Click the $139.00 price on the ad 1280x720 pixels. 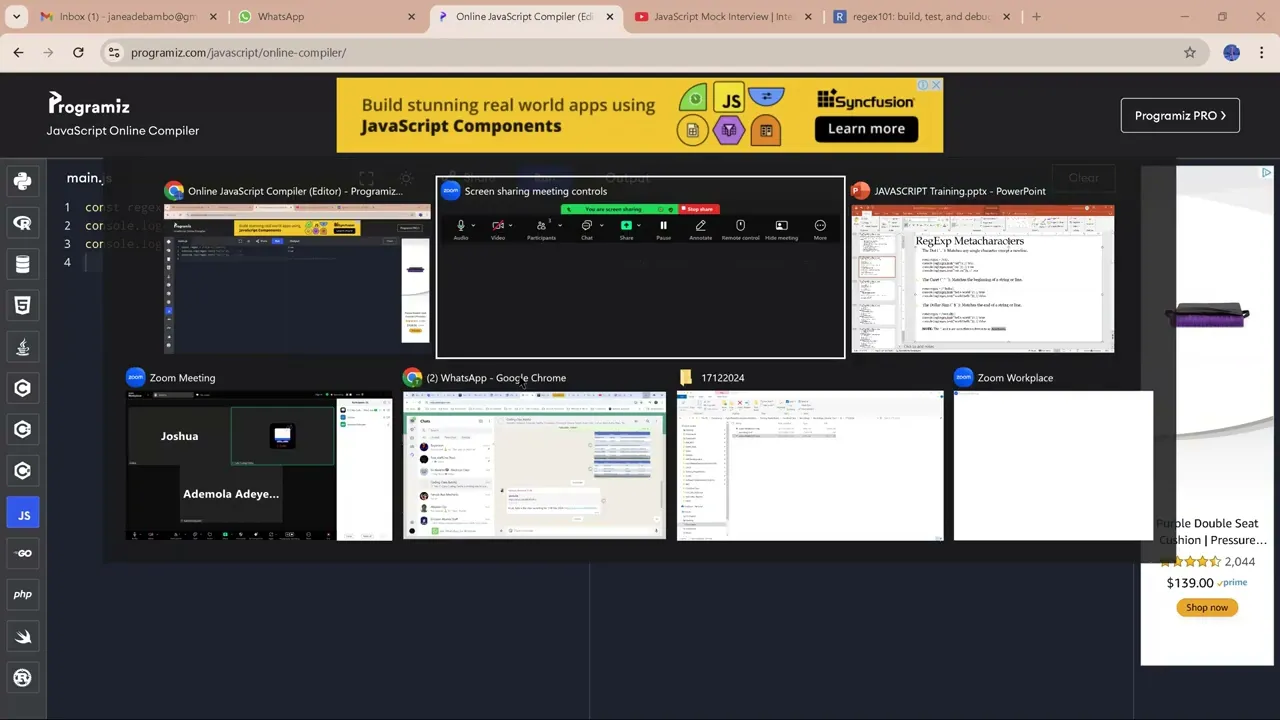1190,583
